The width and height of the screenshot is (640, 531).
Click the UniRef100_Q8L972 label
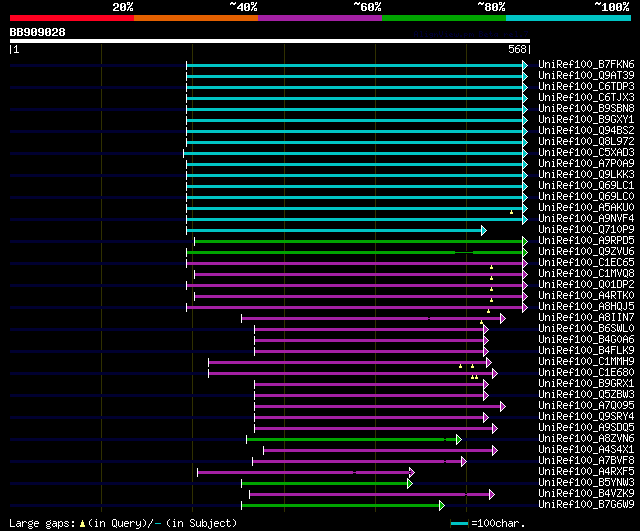[x=586, y=142]
